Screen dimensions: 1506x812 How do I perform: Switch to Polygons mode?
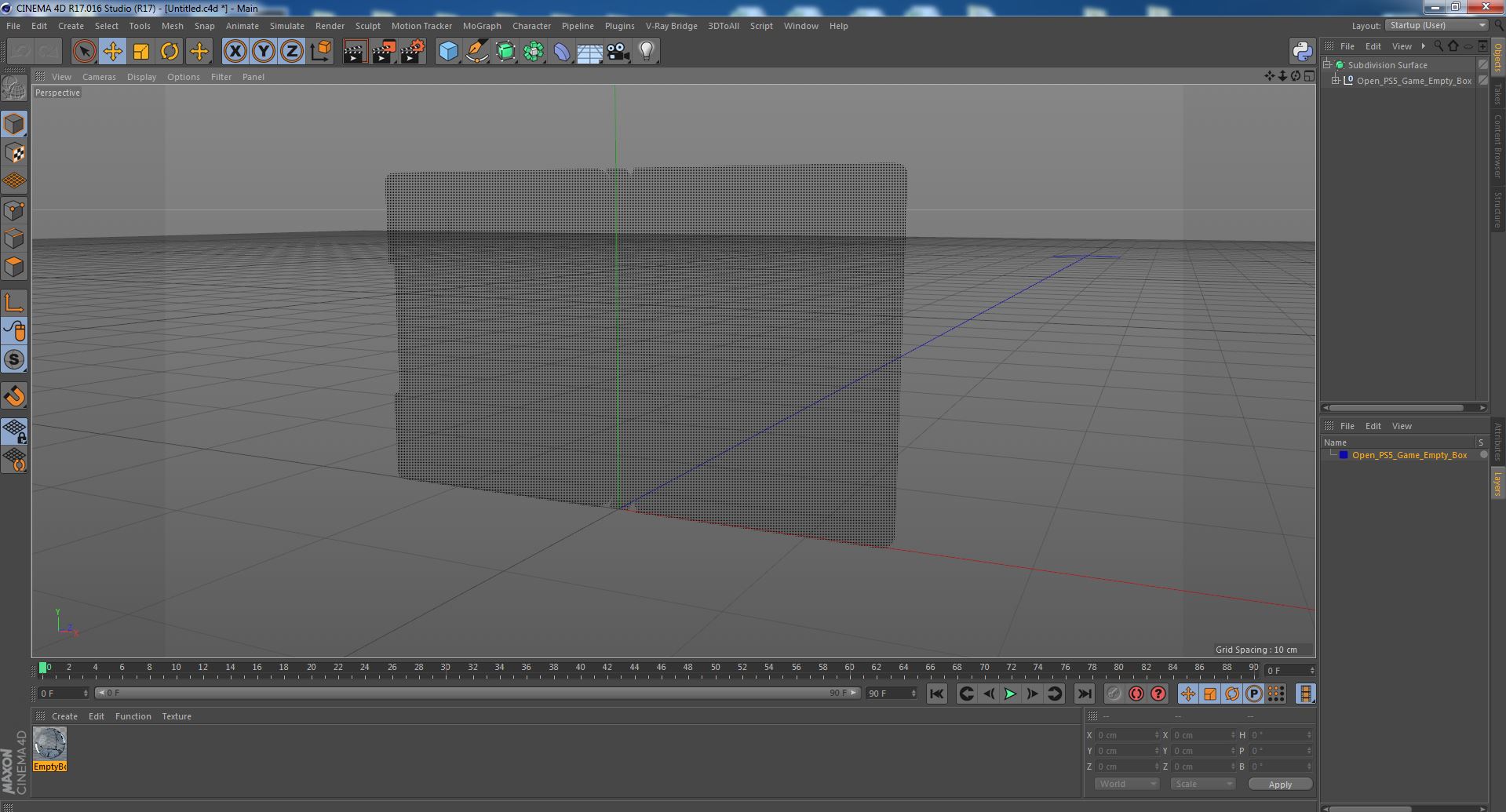pyautogui.click(x=14, y=267)
